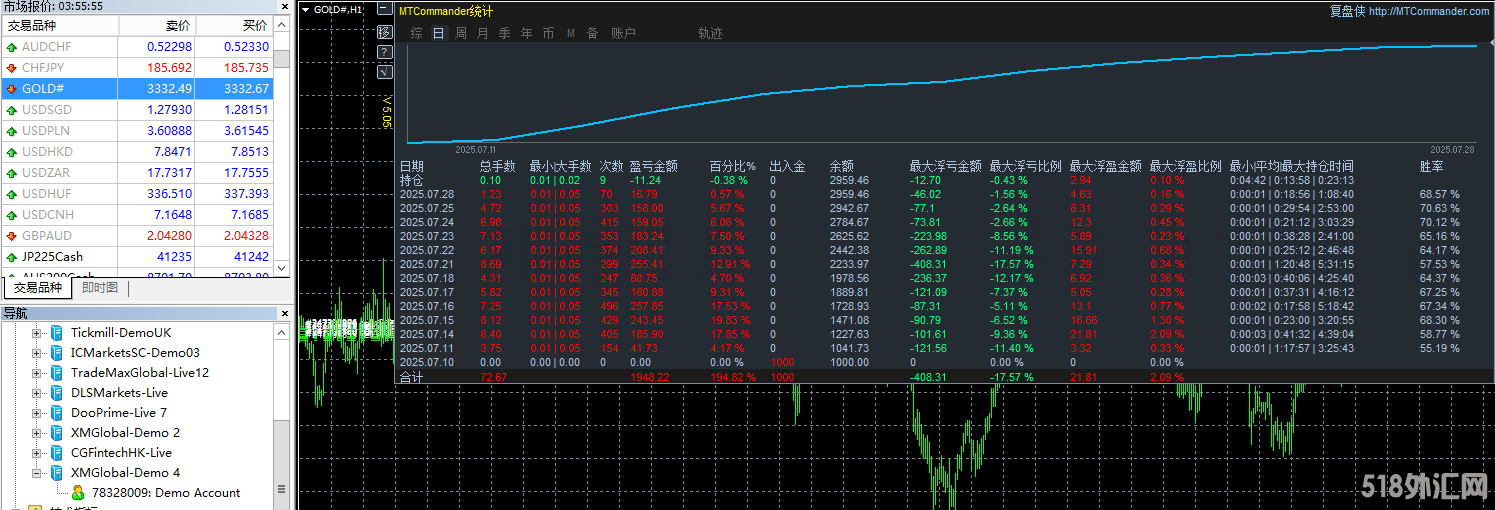This screenshot has height=510, width=1495.
Task: Click the '√' checkmark icon on the chart
Action: (x=384, y=72)
